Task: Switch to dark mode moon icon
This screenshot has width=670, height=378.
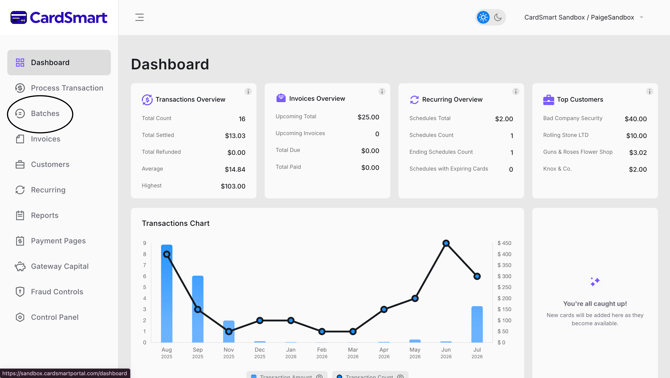Action: click(x=498, y=18)
